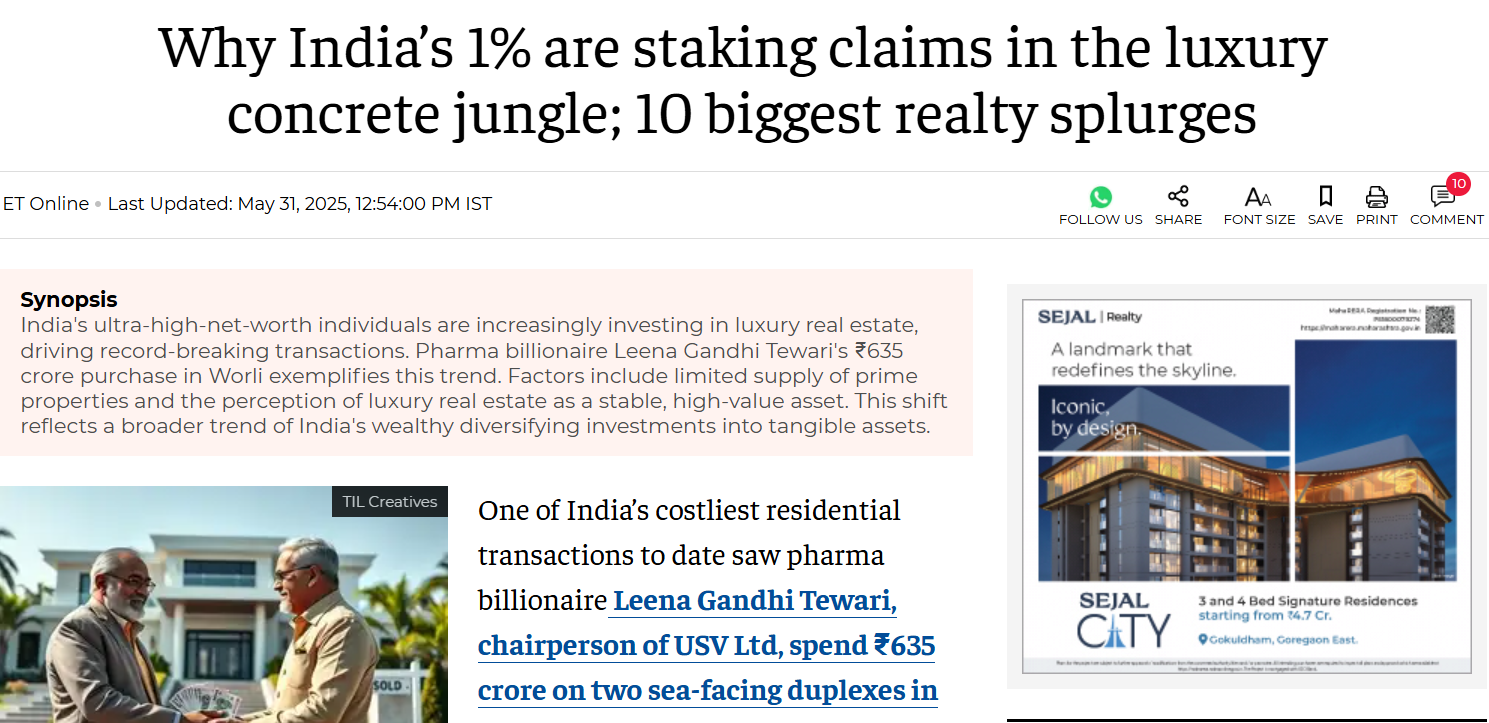Click the QR code in Sejal ad
This screenshot has height=723, width=1489.
coord(1440,319)
